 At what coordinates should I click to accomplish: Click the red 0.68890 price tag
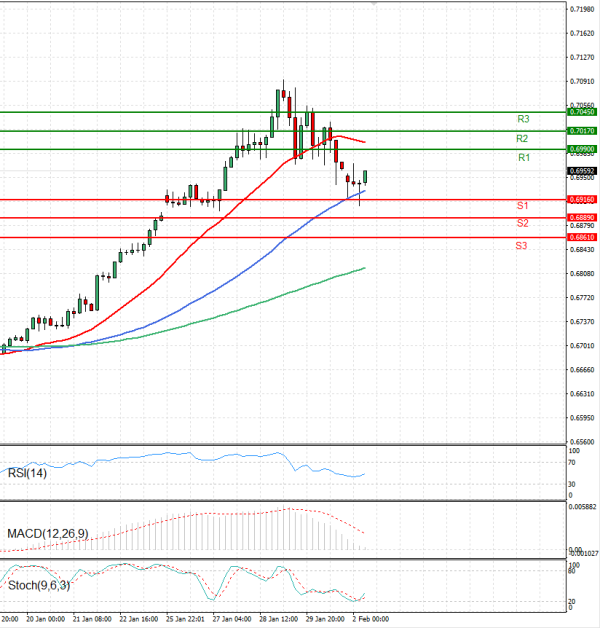pos(582,217)
